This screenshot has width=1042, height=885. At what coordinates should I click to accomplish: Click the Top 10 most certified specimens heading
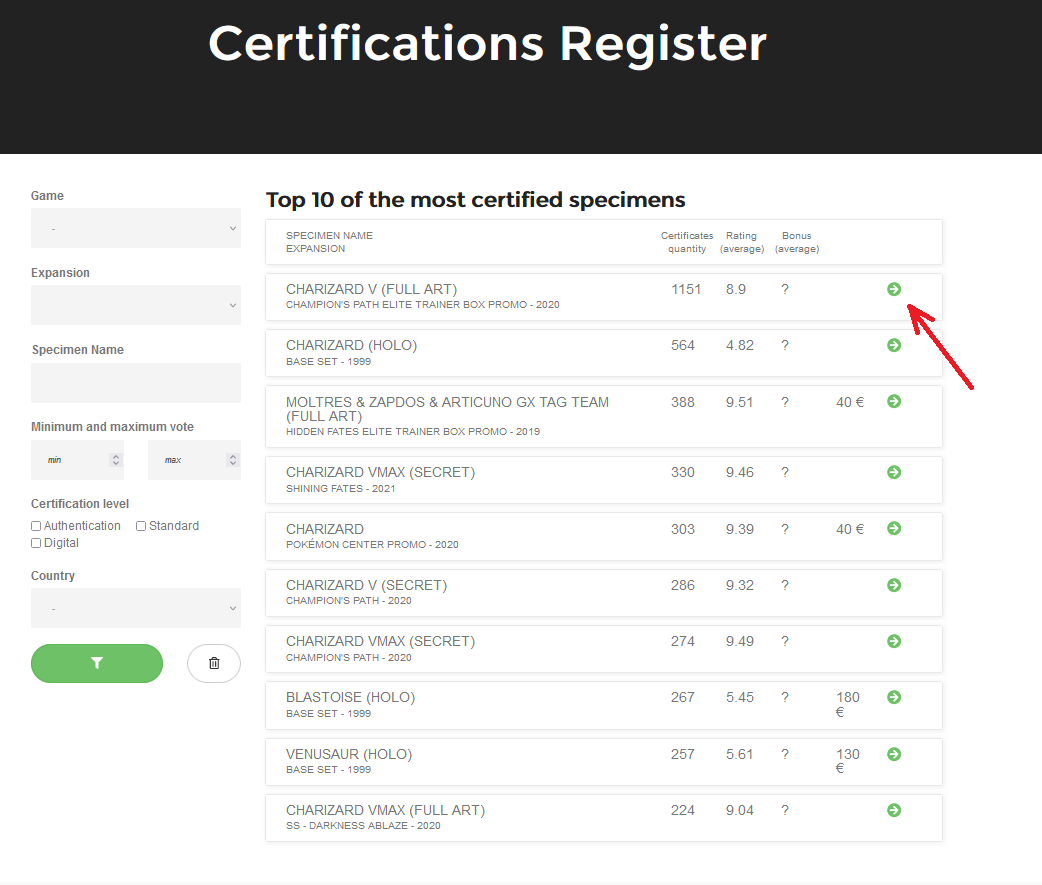tap(476, 199)
